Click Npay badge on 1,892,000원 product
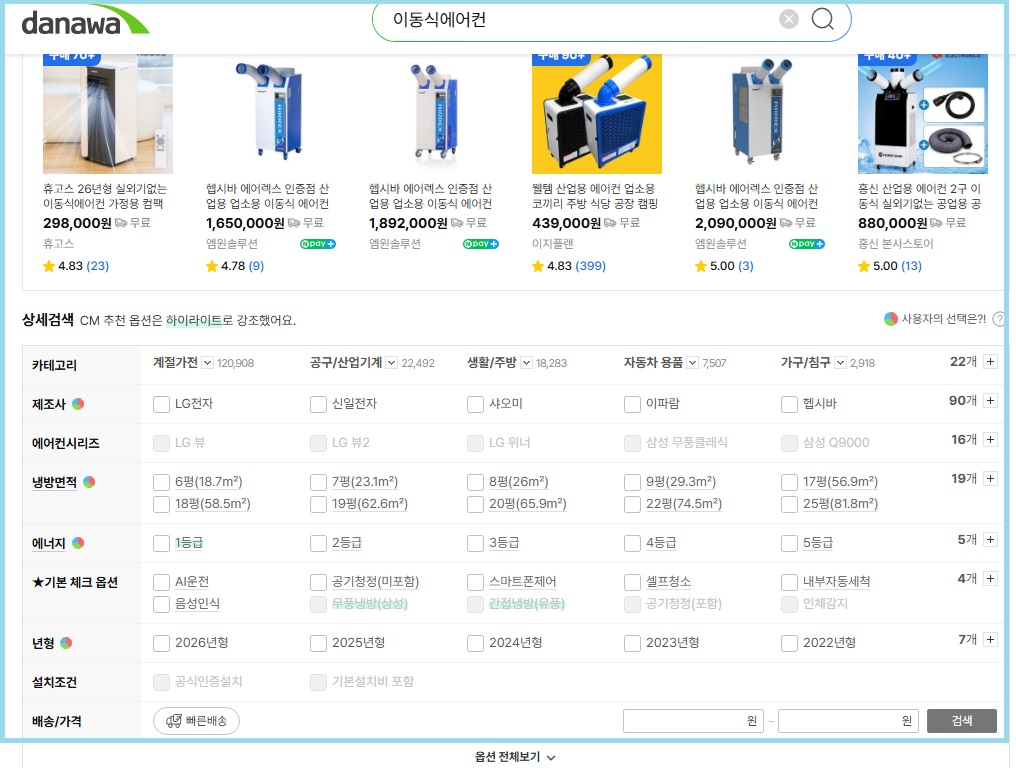This screenshot has width=1016, height=768. (481, 244)
